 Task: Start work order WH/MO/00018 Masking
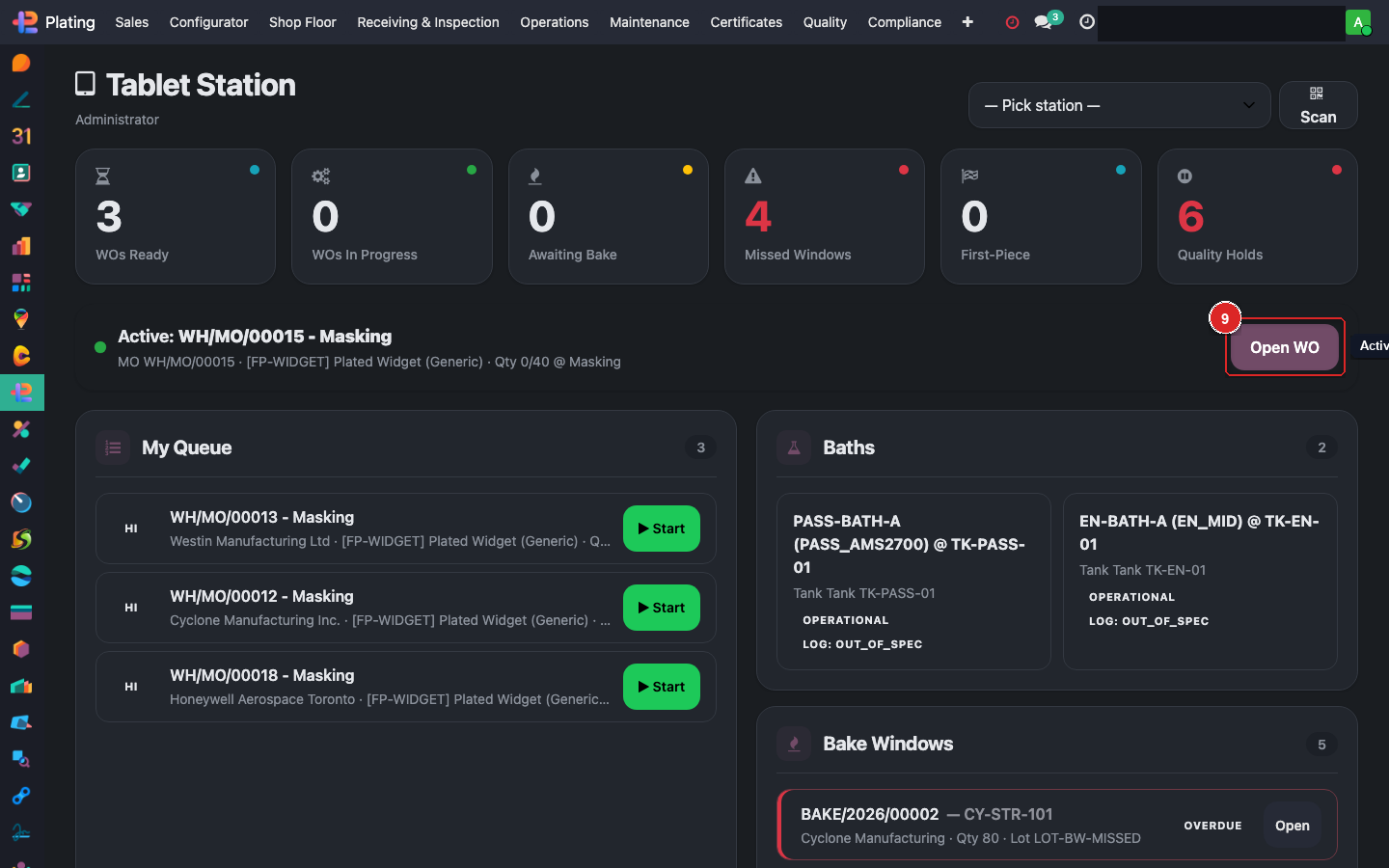tap(661, 687)
